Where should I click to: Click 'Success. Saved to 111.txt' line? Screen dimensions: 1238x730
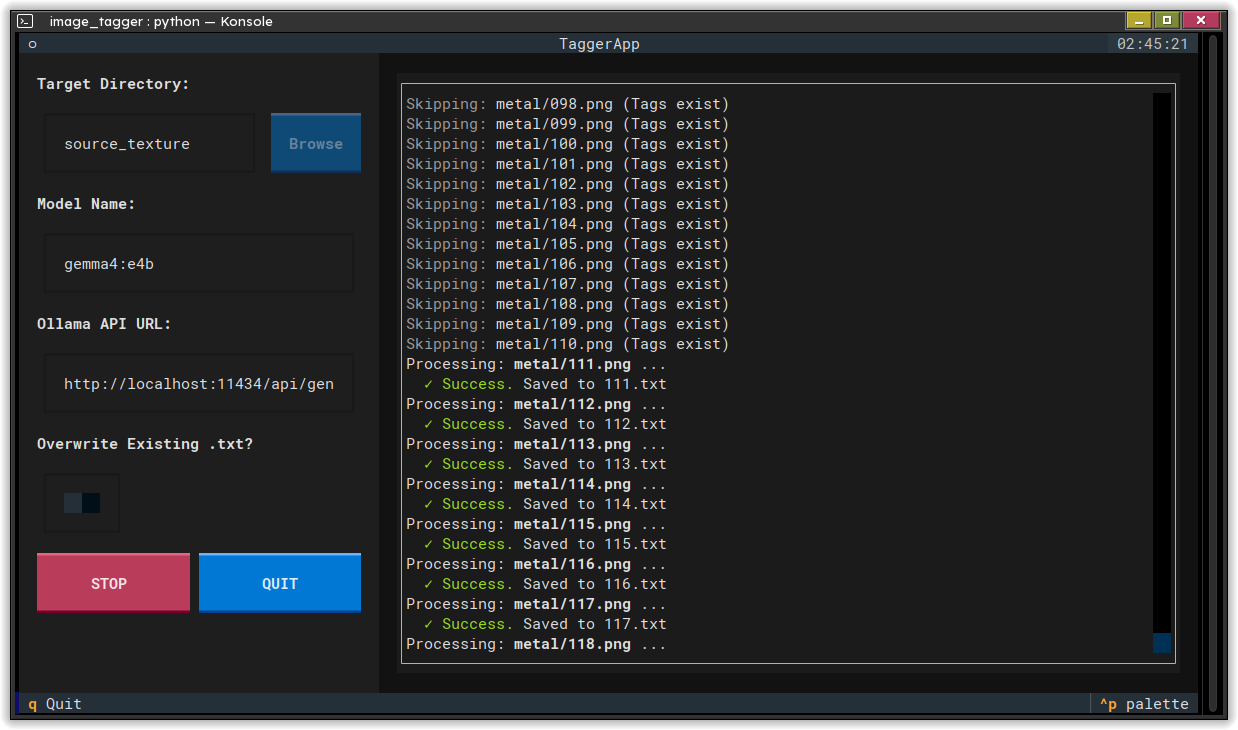(x=545, y=384)
